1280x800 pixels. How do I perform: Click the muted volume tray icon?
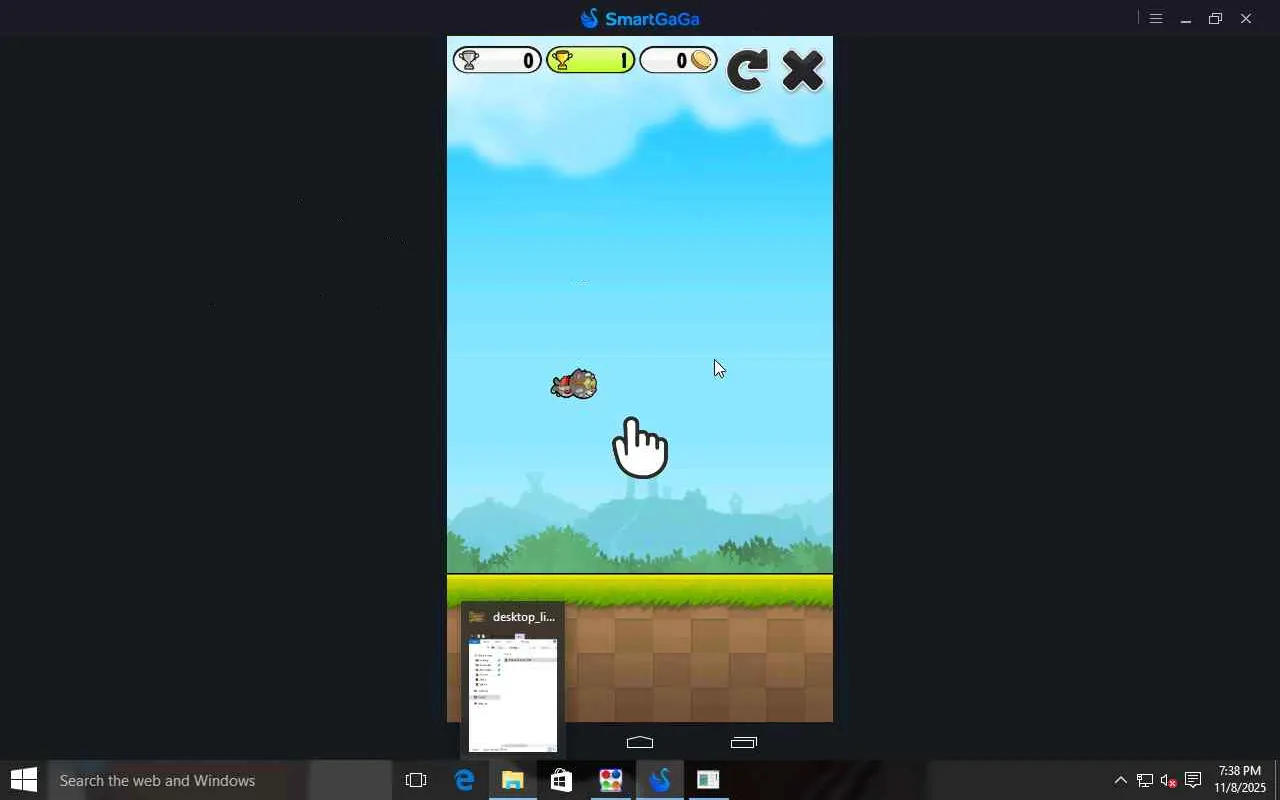[1168, 780]
